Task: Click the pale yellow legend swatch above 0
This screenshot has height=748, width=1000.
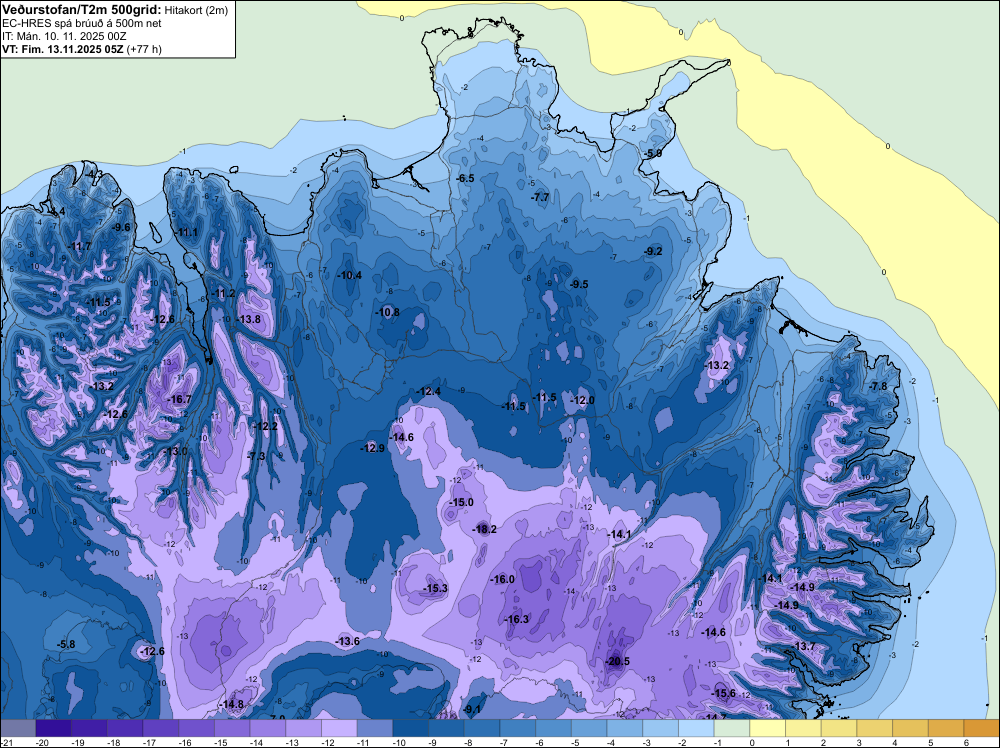Action: 767,728
